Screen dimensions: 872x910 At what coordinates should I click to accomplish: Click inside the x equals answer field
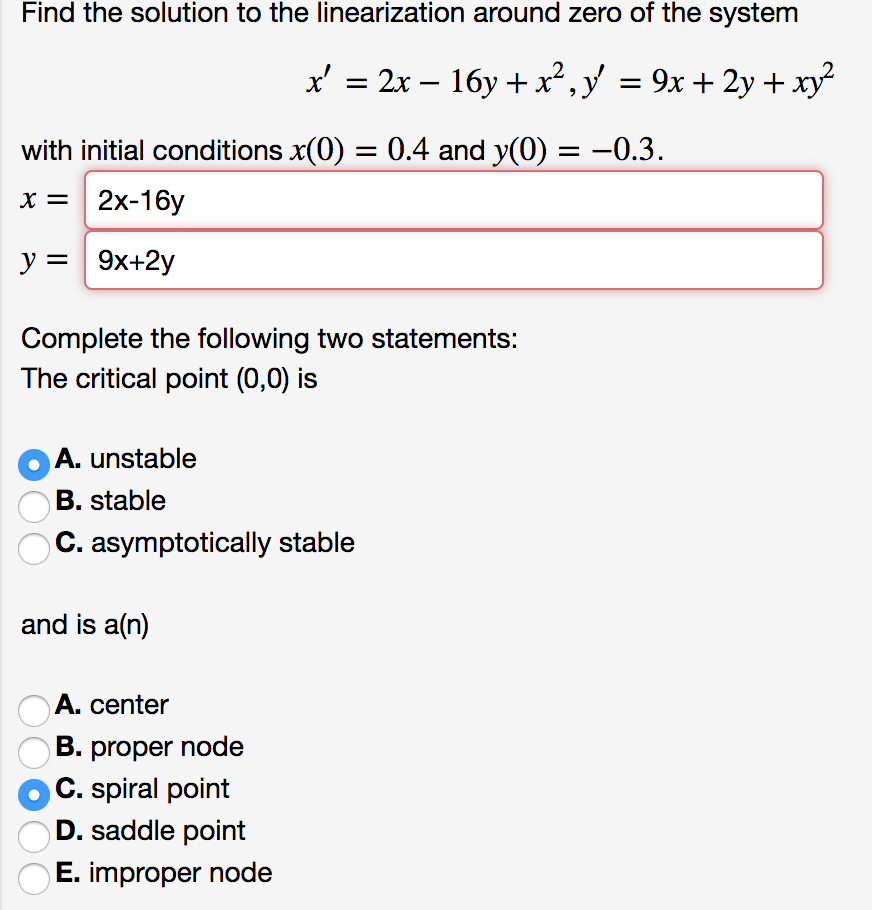click(x=450, y=200)
